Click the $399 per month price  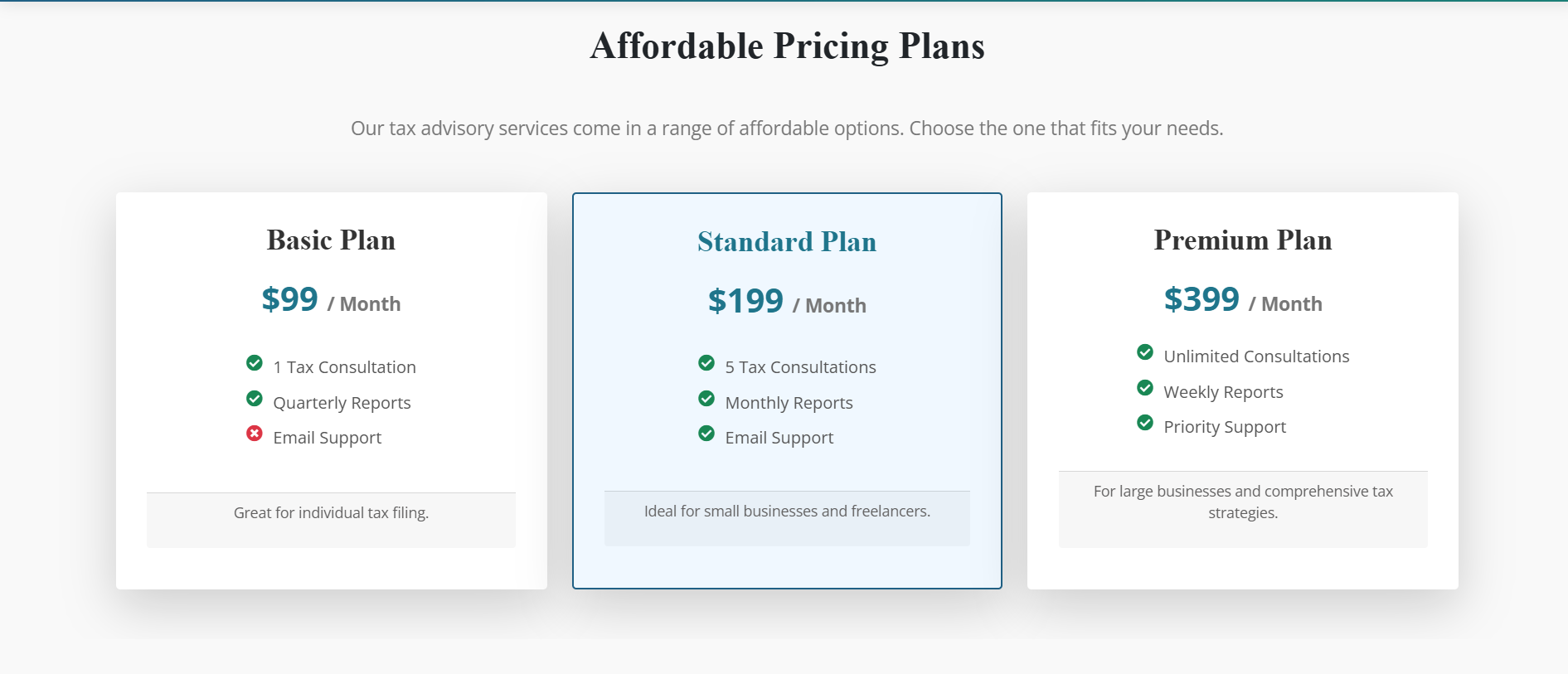click(x=1242, y=300)
